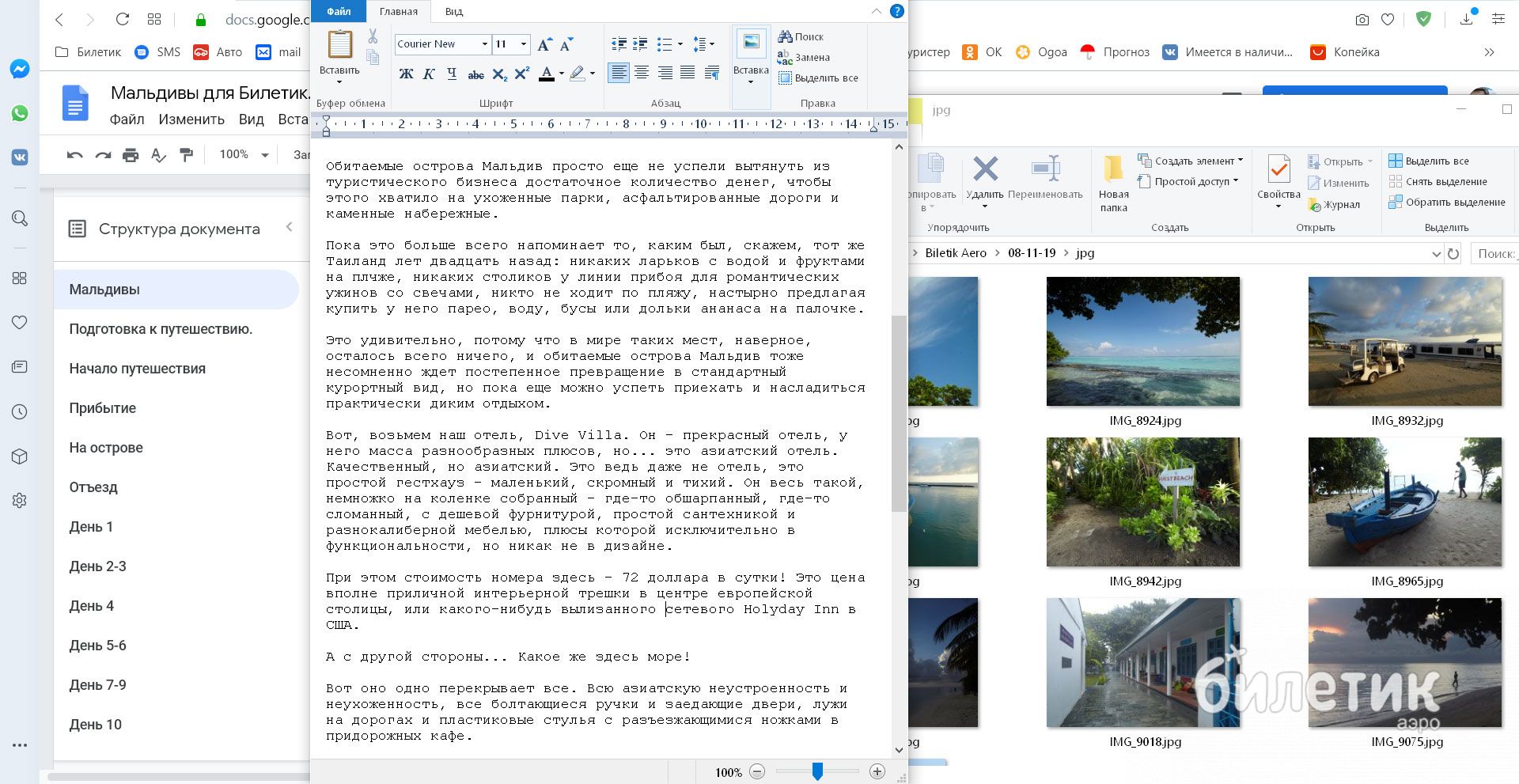Open WordPad help question mark
The image size is (1519, 784).
pos(896,11)
